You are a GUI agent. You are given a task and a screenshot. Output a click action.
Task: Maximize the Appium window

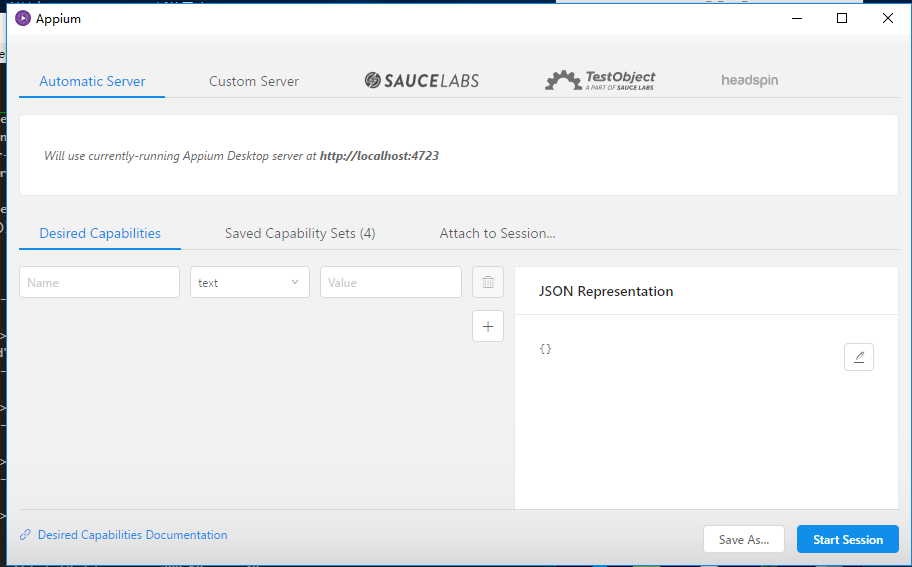point(842,19)
